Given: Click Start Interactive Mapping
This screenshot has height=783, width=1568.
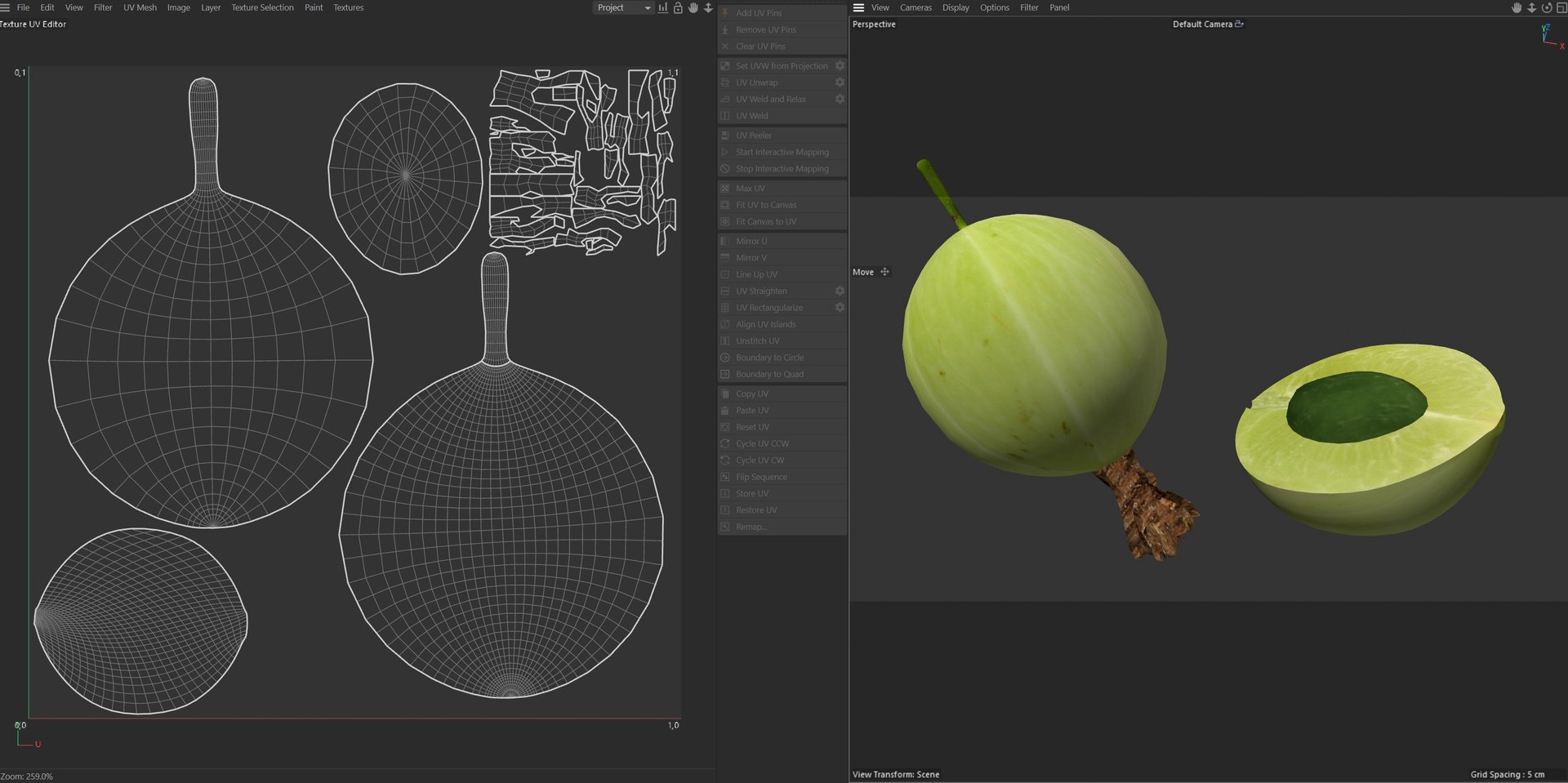Looking at the screenshot, I should pyautogui.click(x=782, y=152).
